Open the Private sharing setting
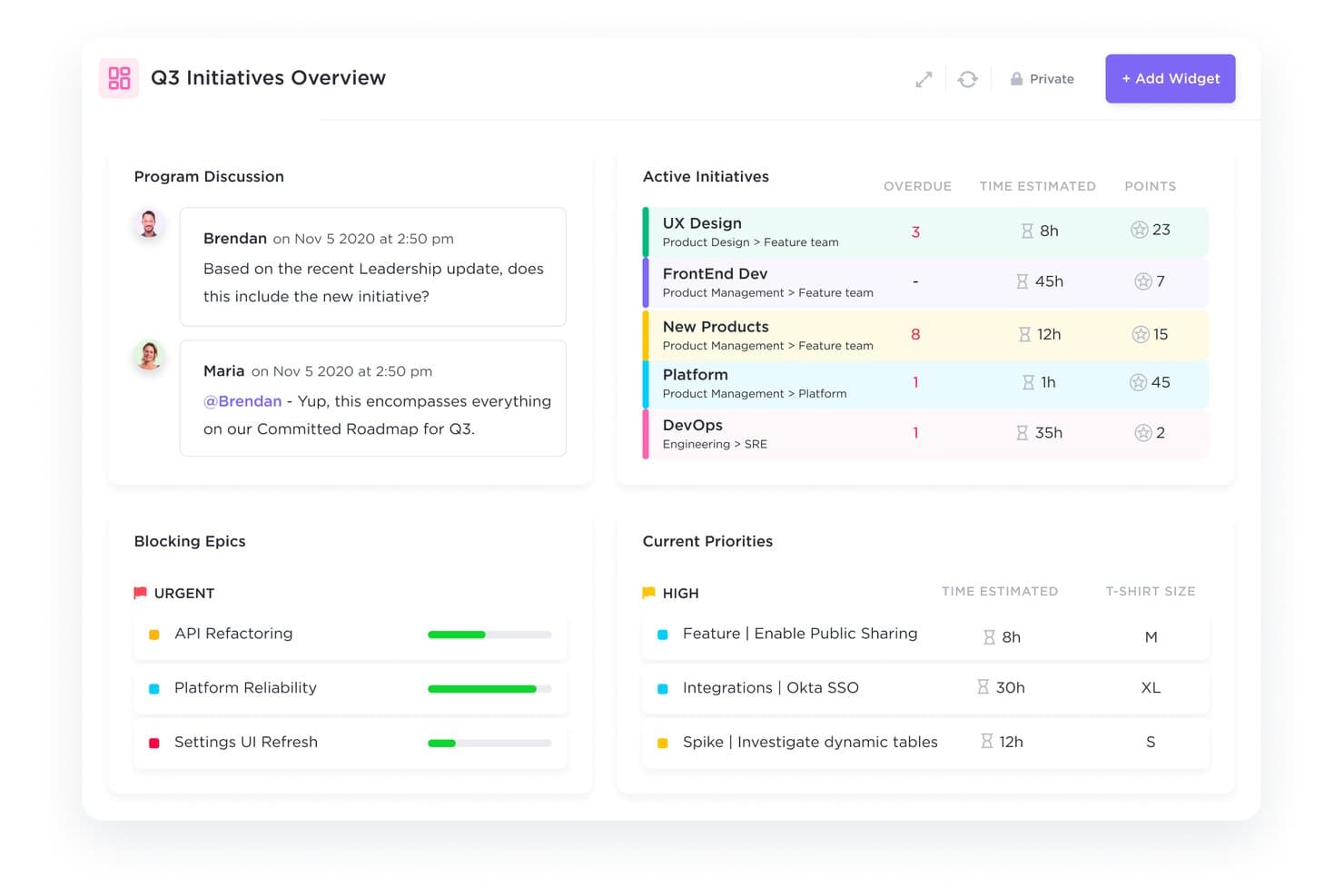 [x=1043, y=79]
